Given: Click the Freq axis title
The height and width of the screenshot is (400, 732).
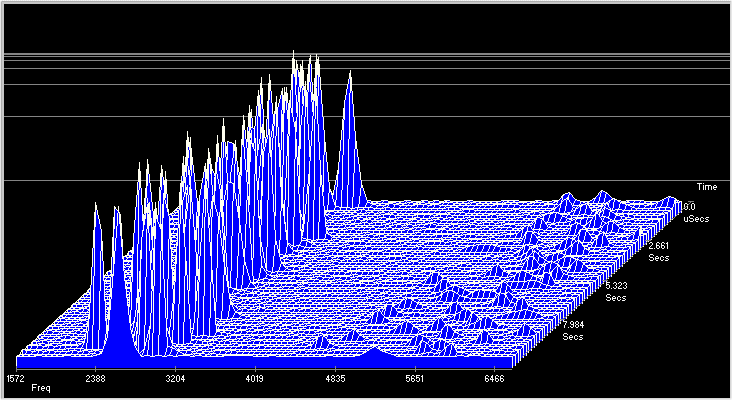Looking at the screenshot, I should (41, 388).
